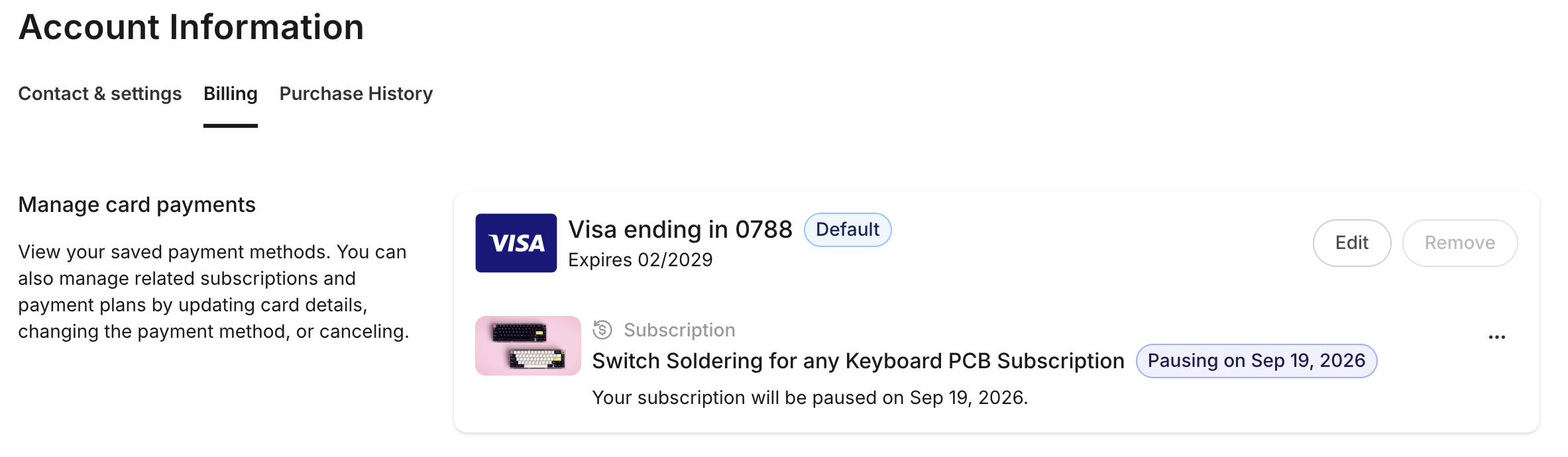Switch to the Contact & settings tab

[x=99, y=93]
